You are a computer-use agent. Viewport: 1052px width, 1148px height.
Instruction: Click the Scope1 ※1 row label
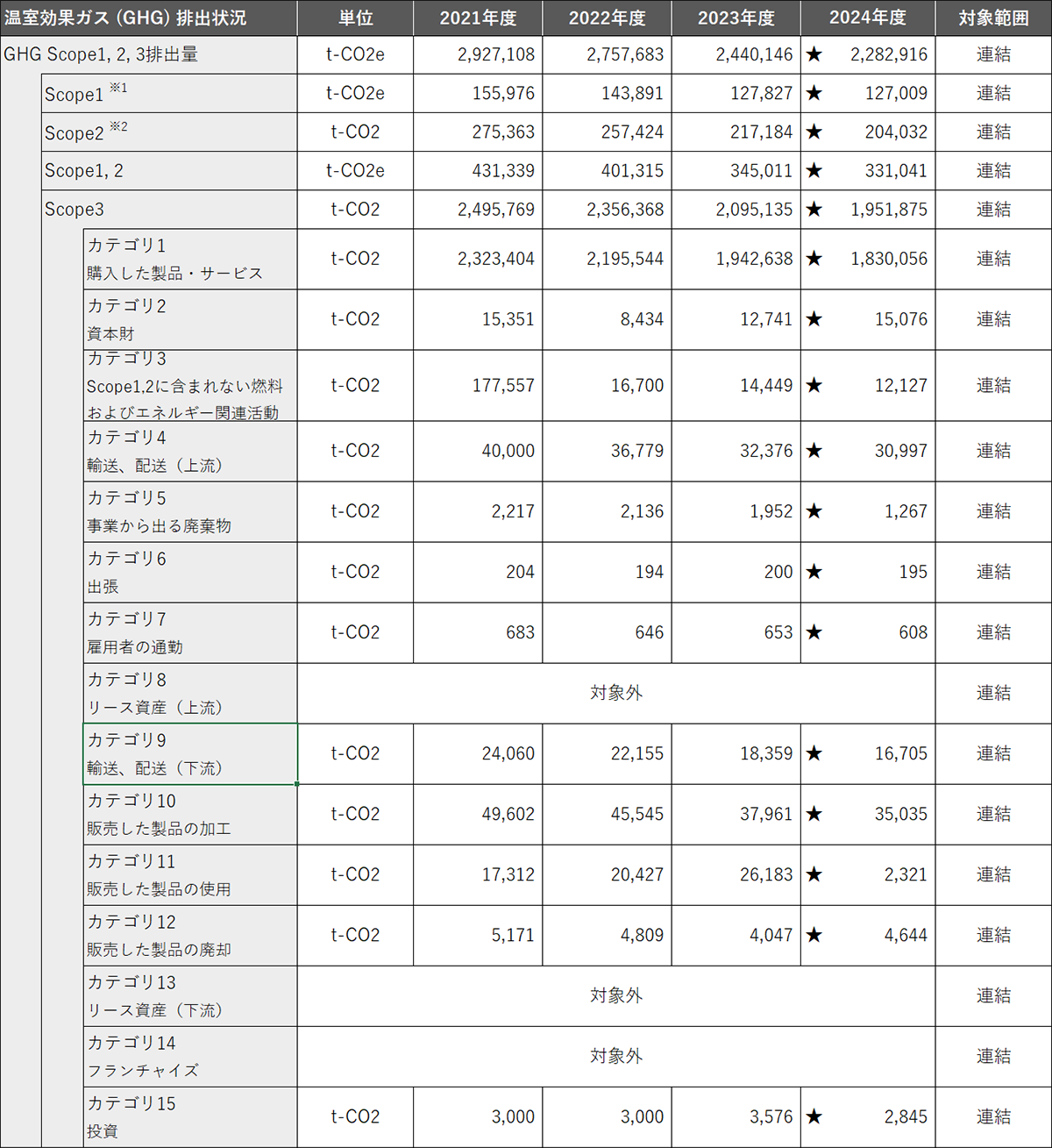tap(169, 93)
